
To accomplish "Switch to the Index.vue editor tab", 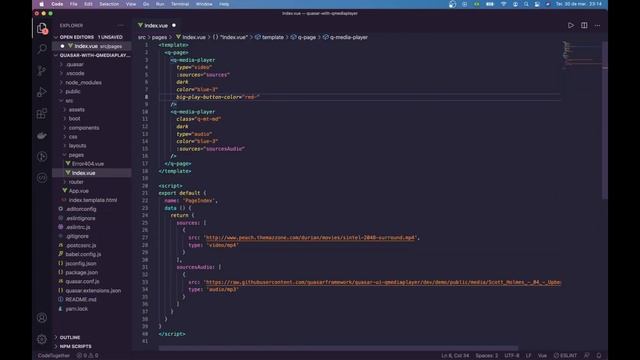I will click(x=157, y=25).
